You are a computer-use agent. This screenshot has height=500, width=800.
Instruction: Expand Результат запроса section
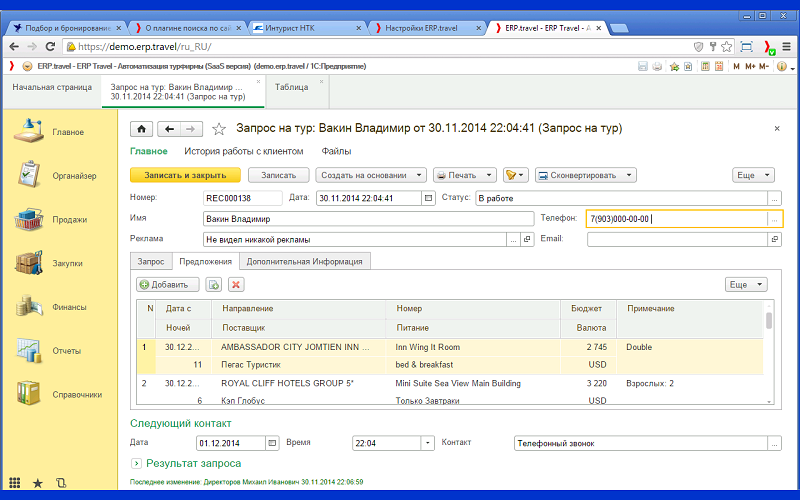(x=136, y=463)
